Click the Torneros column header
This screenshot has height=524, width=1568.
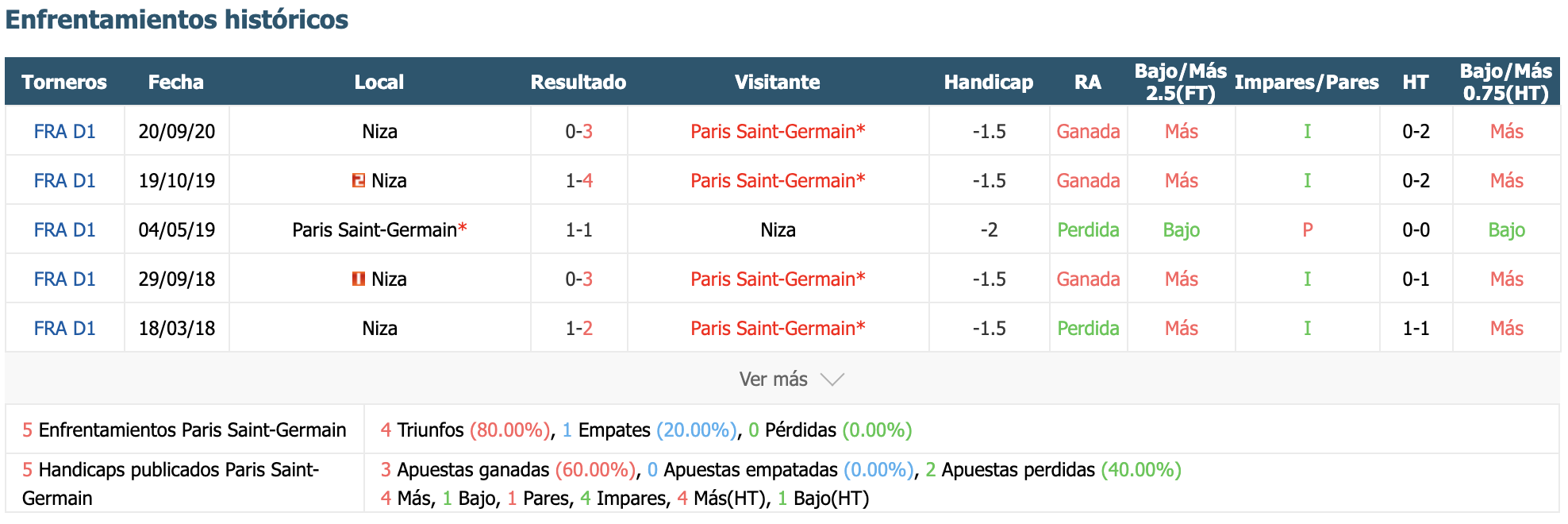(64, 82)
